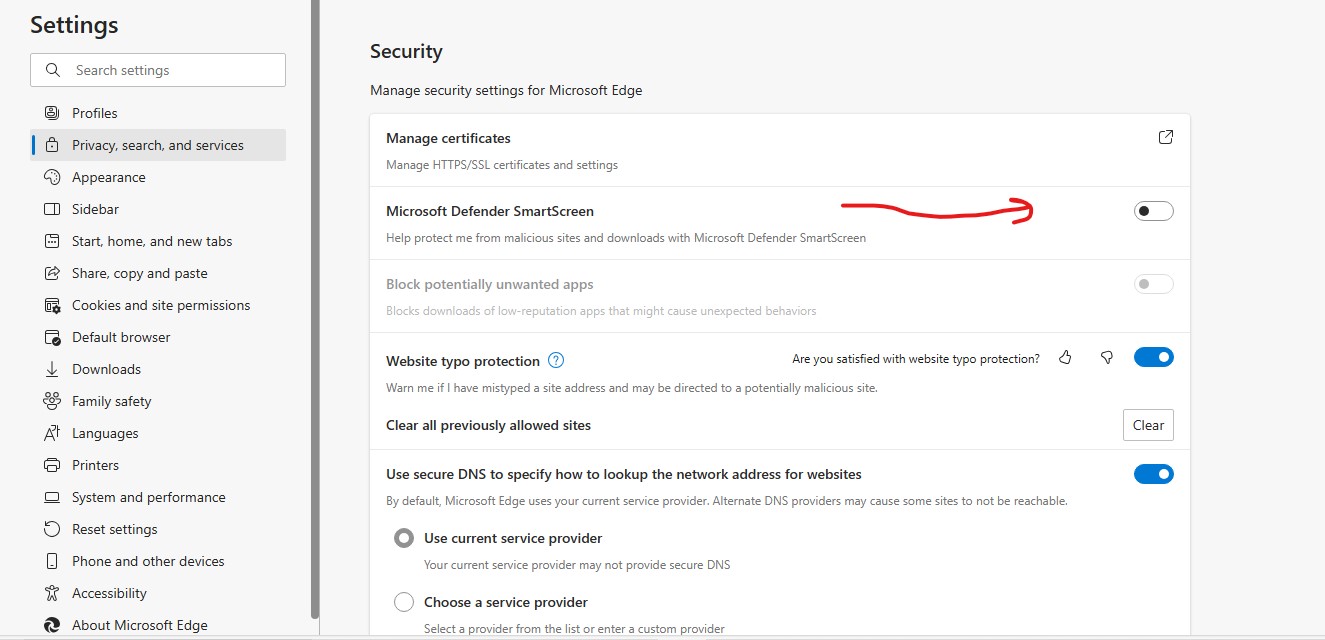
Task: Click the Reset settings icon
Action: [x=52, y=529]
